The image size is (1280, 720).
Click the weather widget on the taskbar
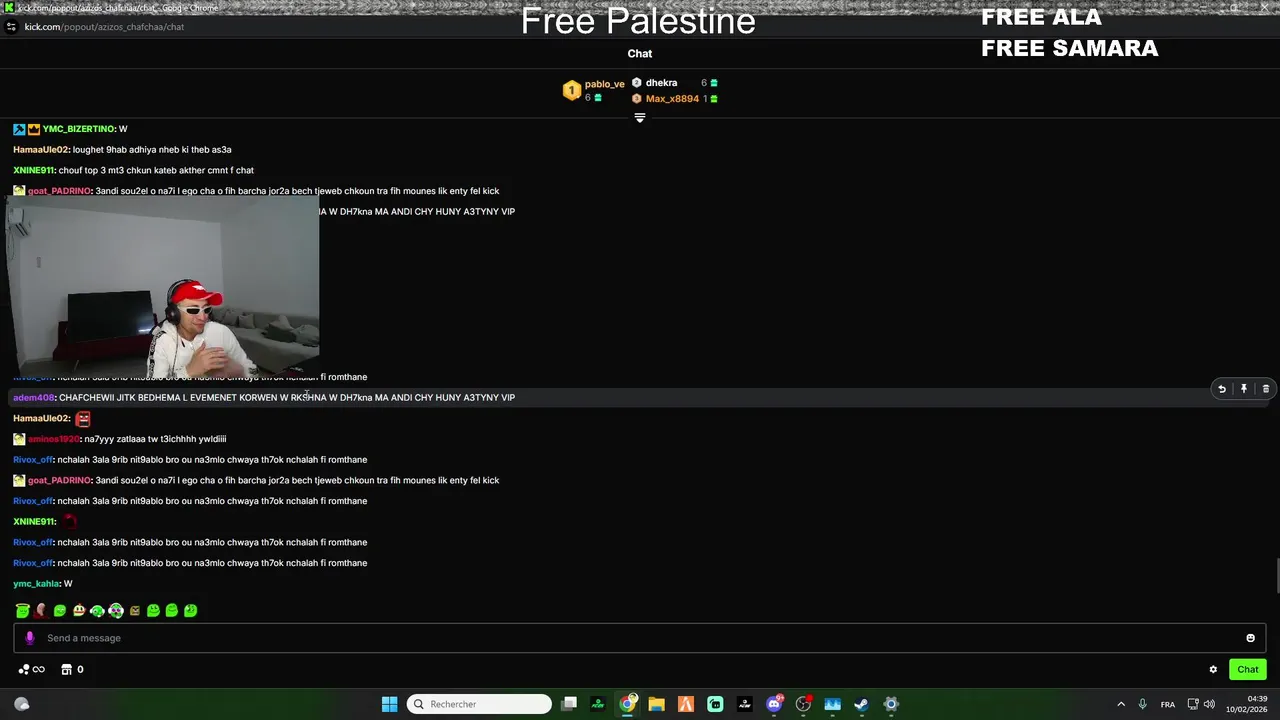pos(22,704)
